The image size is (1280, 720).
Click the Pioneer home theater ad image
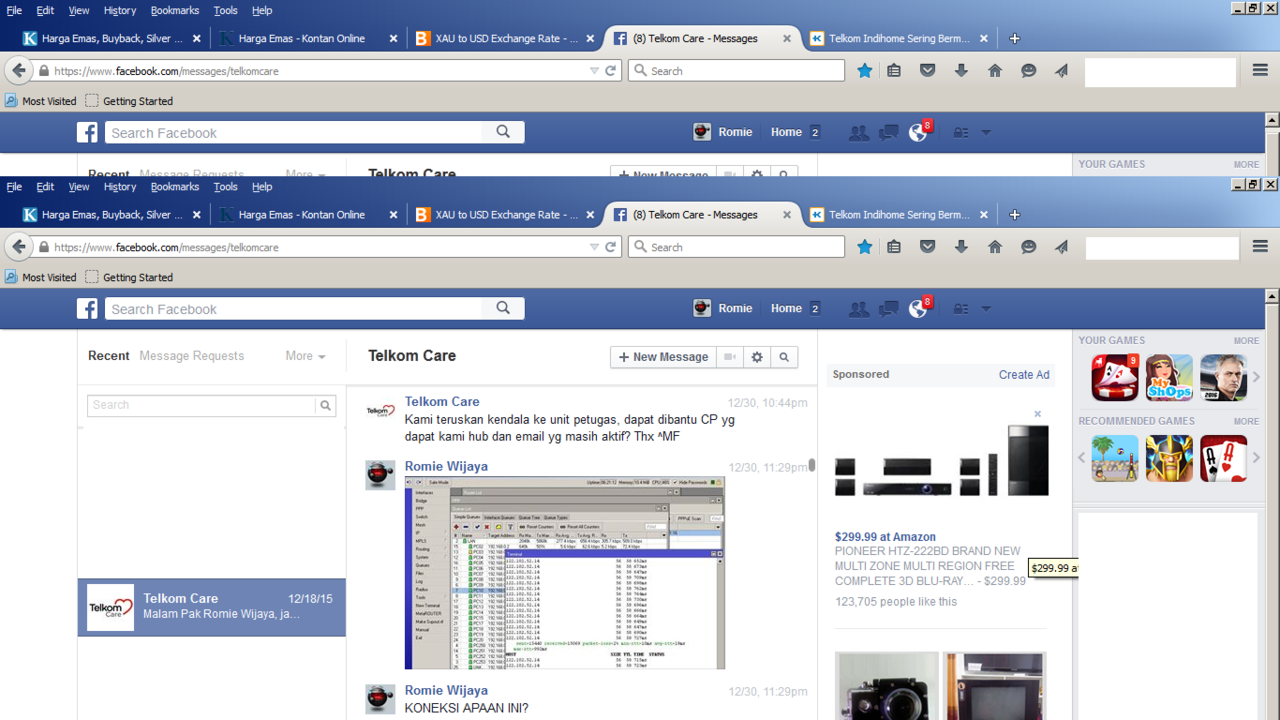942,462
